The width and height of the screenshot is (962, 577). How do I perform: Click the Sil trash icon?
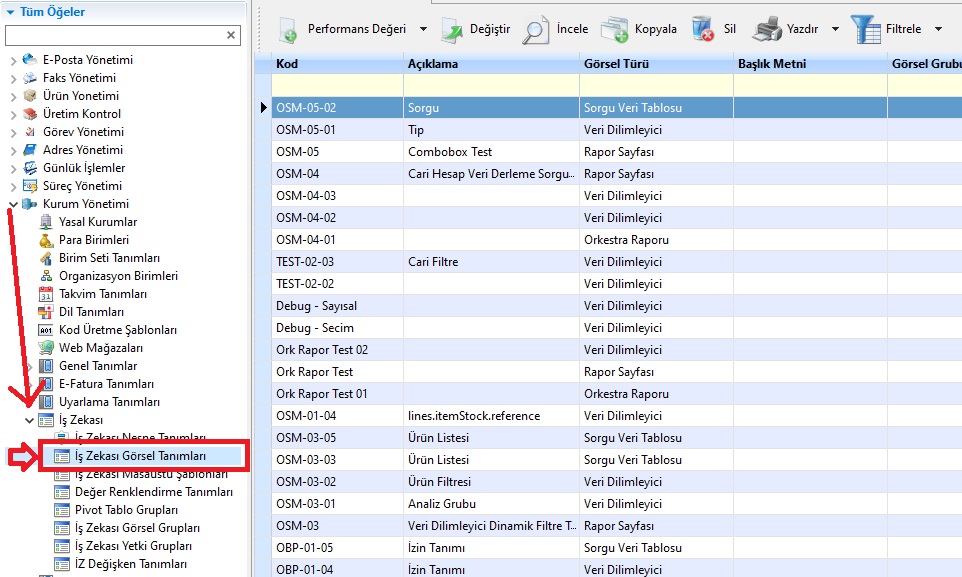[x=702, y=29]
